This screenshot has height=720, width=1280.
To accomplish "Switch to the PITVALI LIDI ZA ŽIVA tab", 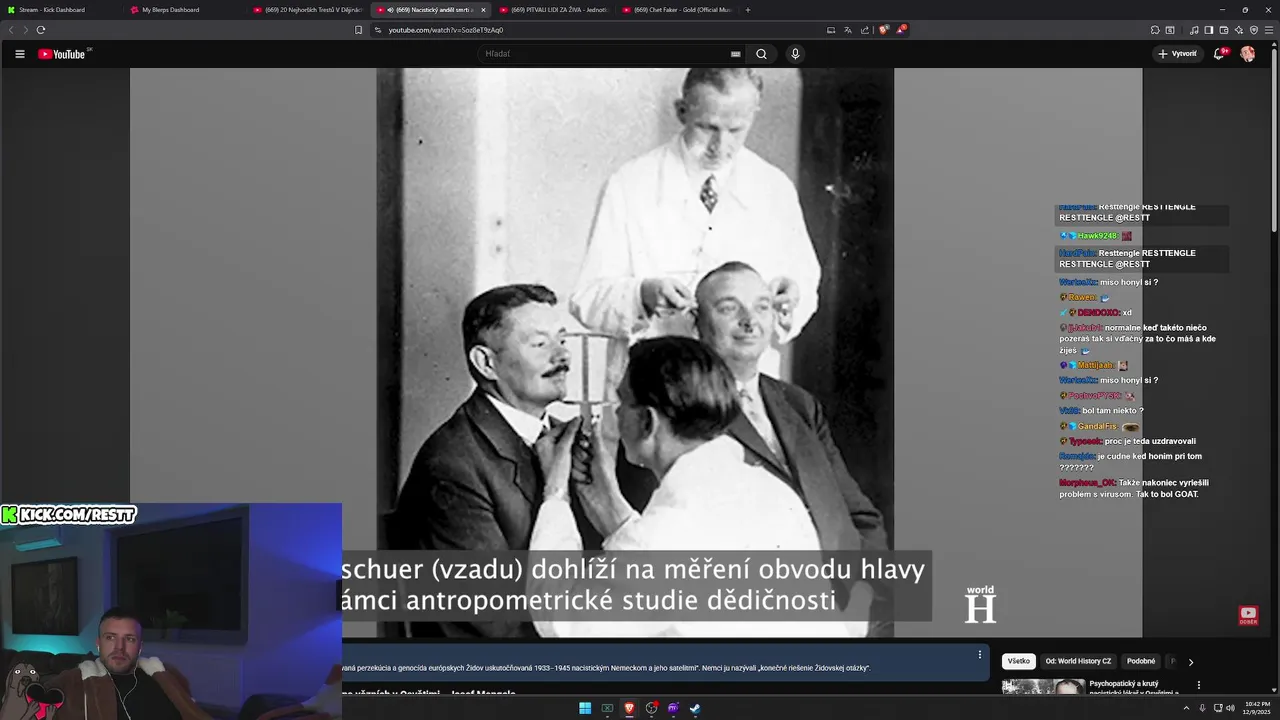I will tap(553, 10).
